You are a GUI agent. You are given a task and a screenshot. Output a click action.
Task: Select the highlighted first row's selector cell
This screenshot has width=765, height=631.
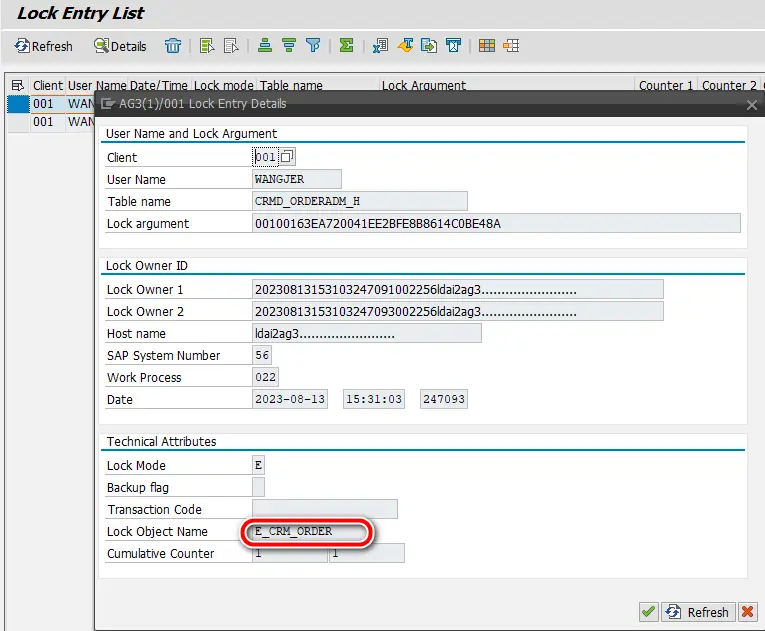18,104
